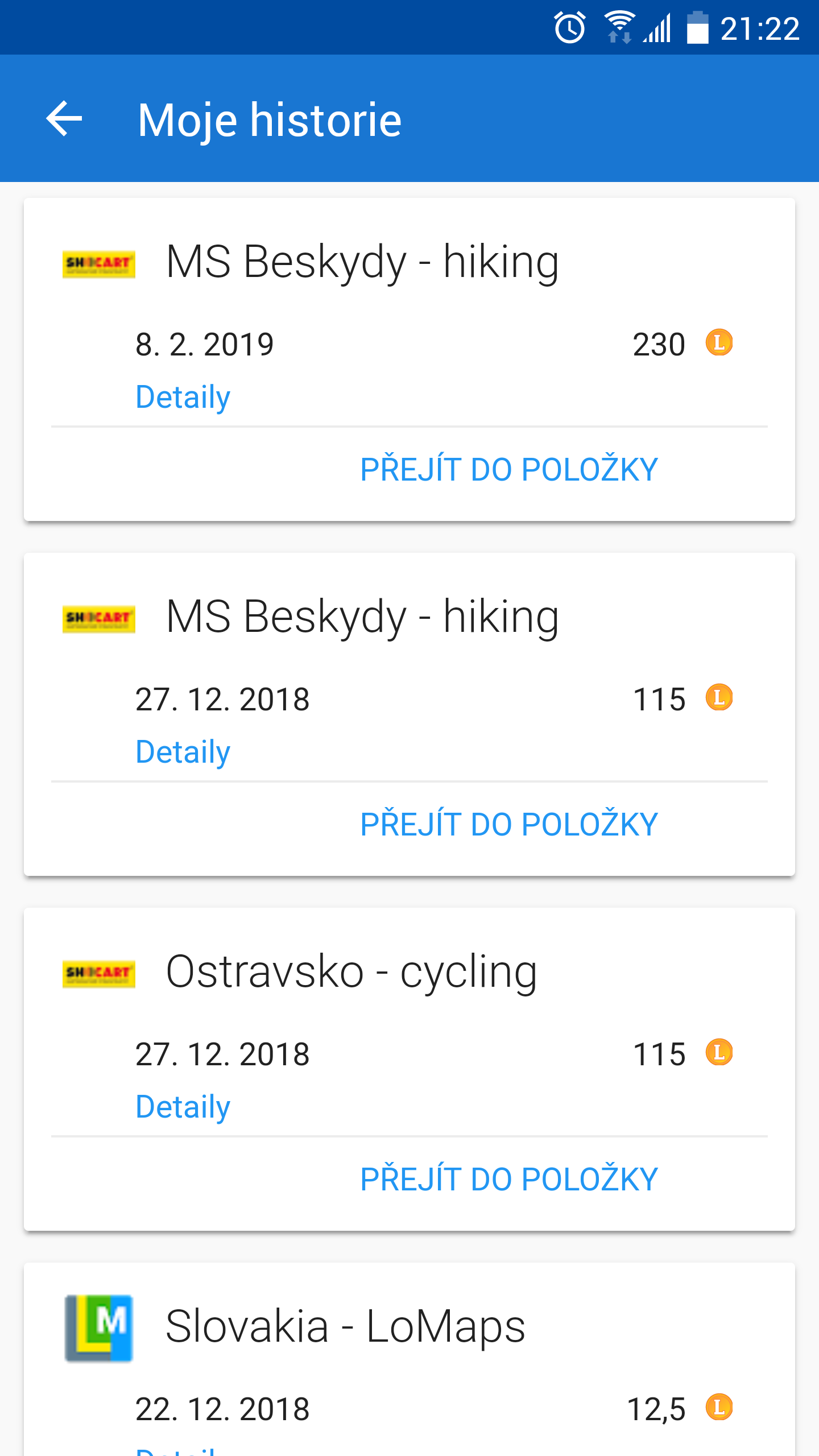Open the Slovakia - LoMaps title
The width and height of the screenshot is (819, 1456).
pyautogui.click(x=345, y=1326)
